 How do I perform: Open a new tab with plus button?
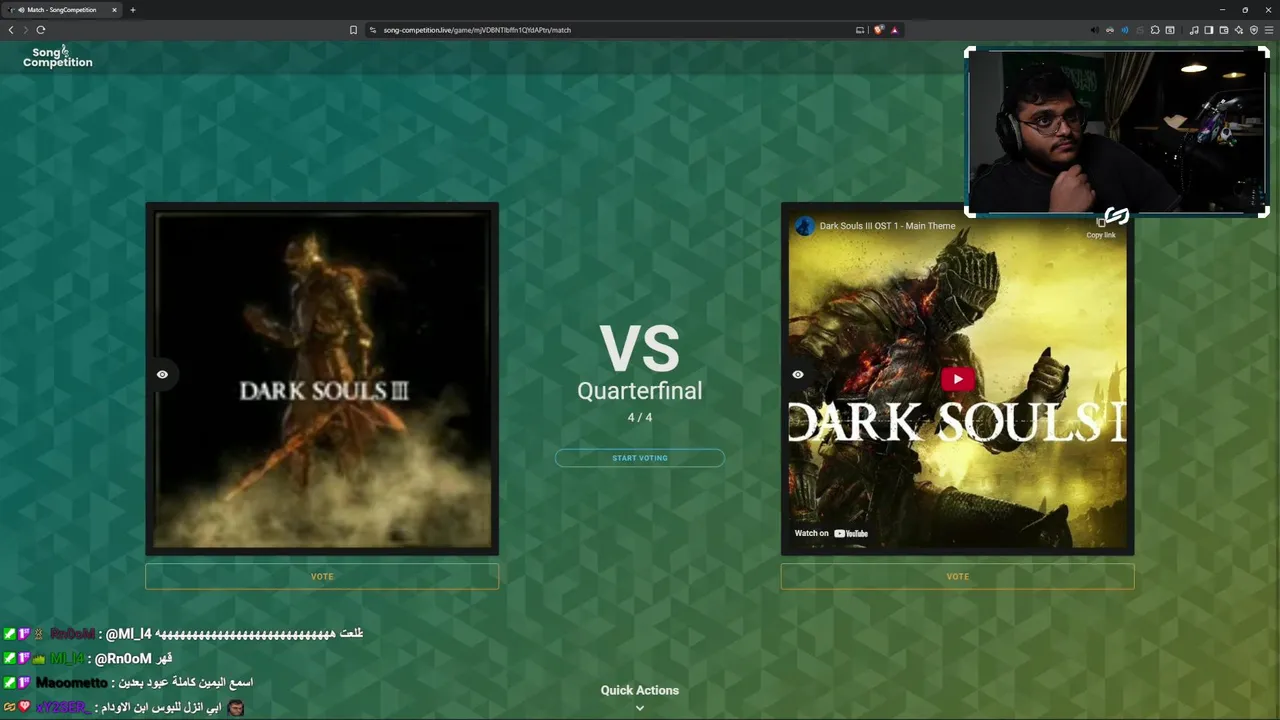click(x=133, y=10)
